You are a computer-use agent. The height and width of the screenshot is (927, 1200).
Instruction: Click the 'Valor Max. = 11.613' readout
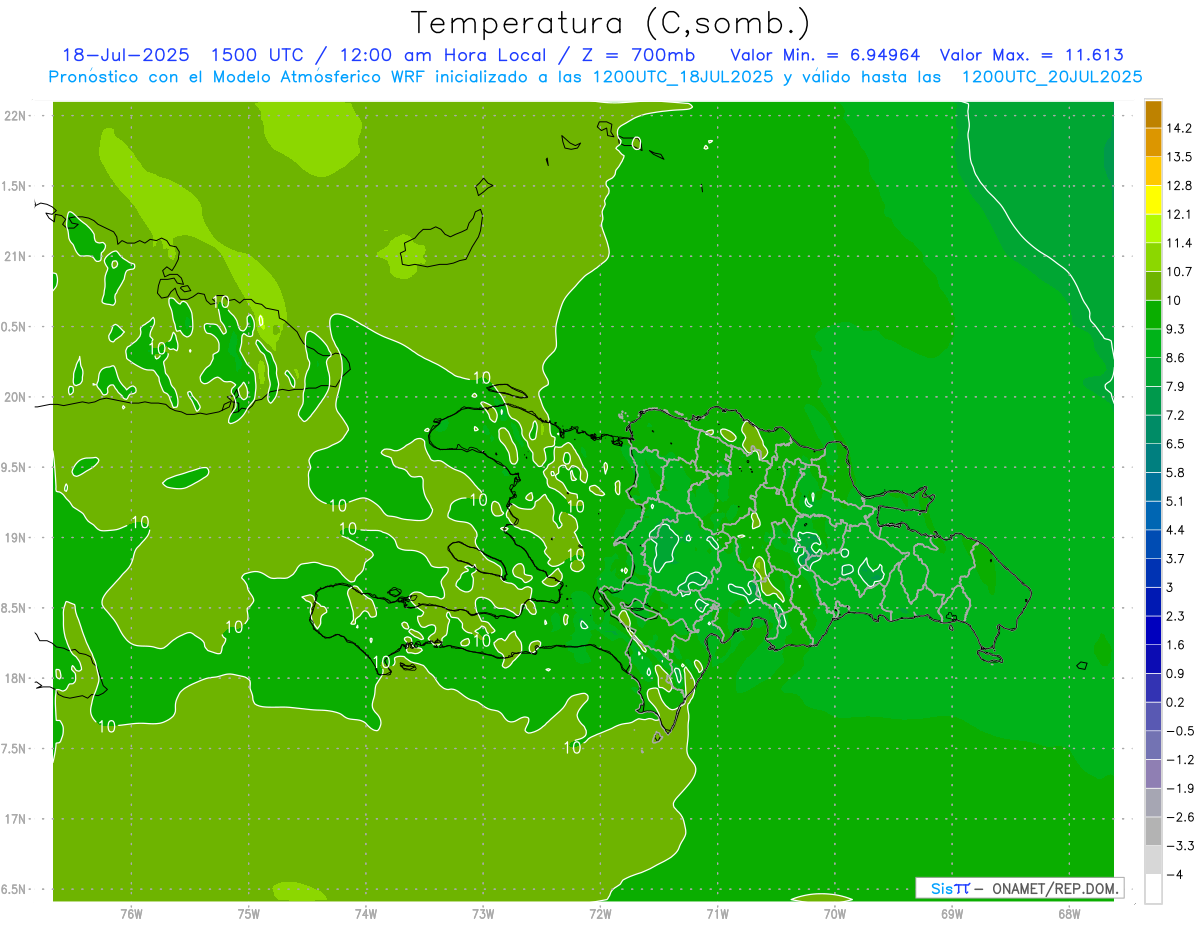click(x=1031, y=55)
